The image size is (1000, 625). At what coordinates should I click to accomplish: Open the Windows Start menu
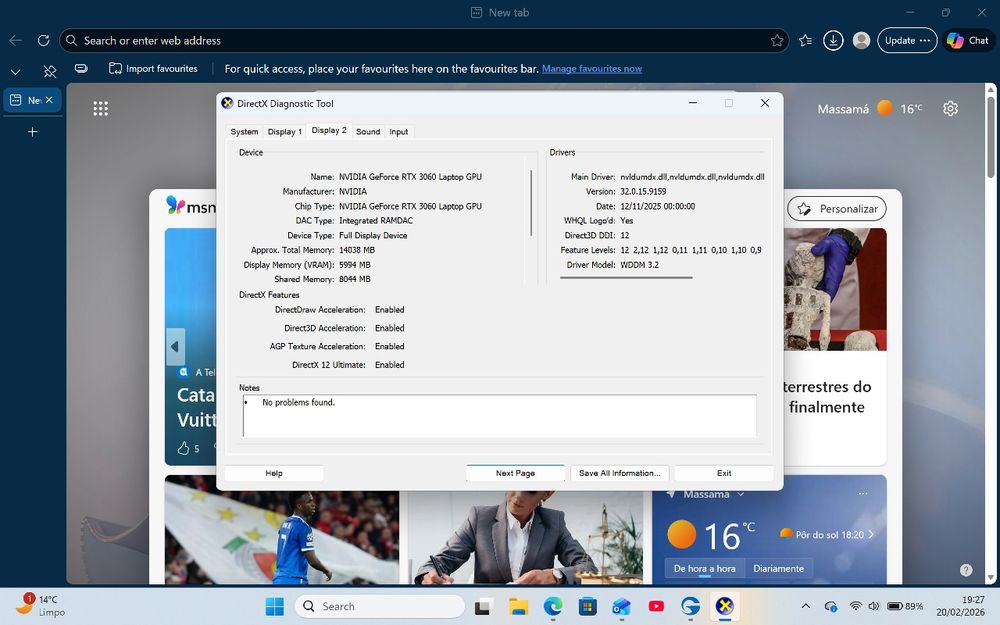click(x=275, y=606)
